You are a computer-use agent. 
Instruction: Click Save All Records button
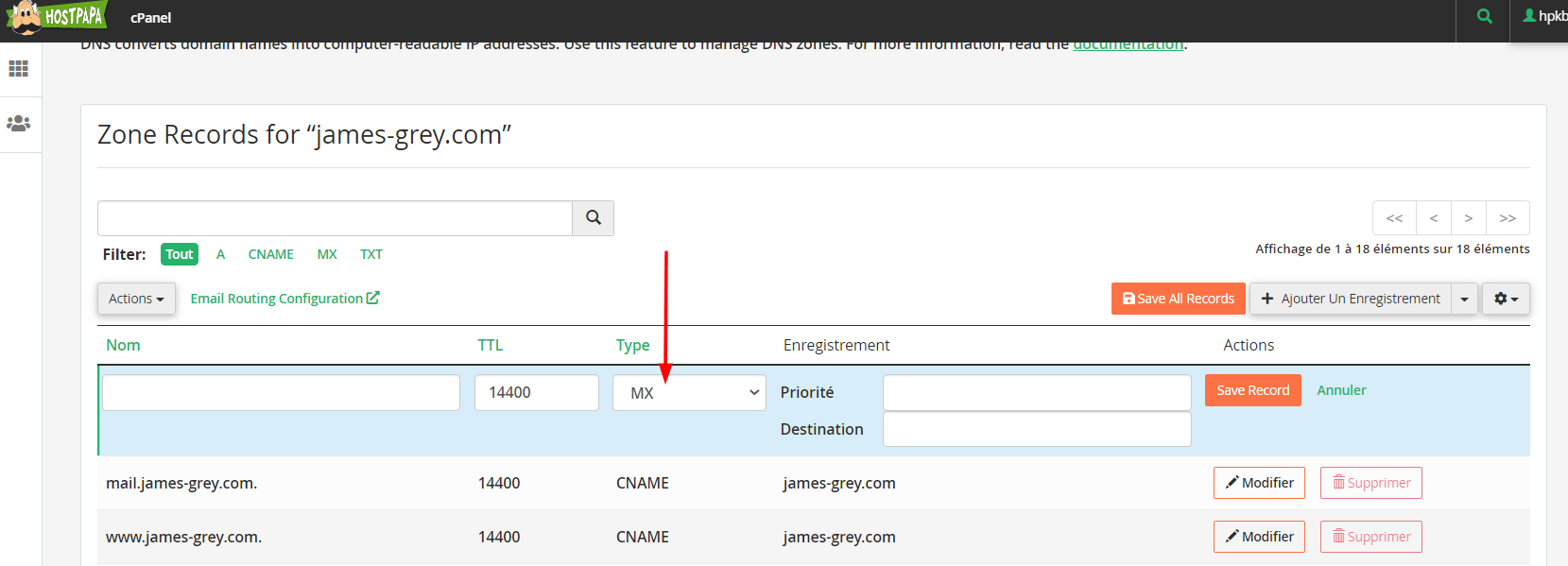tap(1179, 299)
